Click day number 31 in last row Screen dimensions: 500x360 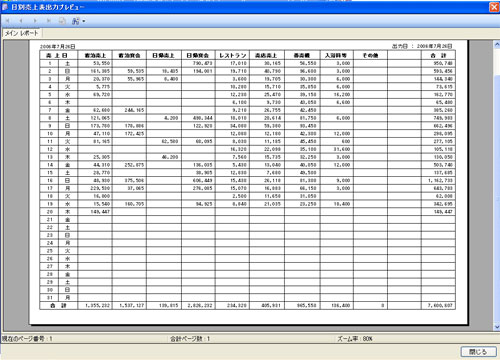click(x=50, y=298)
